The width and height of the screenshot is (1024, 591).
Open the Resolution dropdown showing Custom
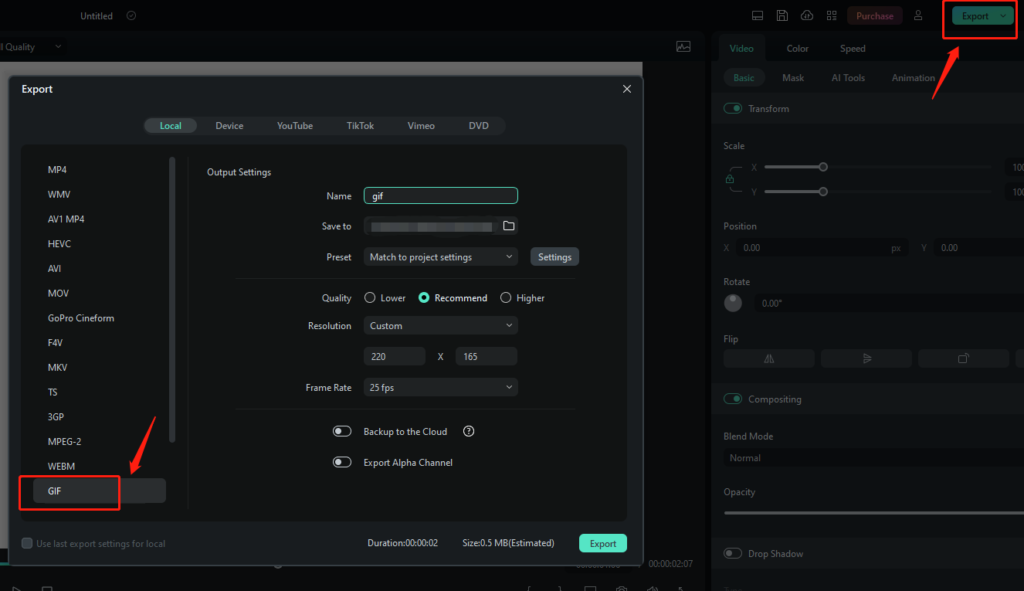pos(440,325)
